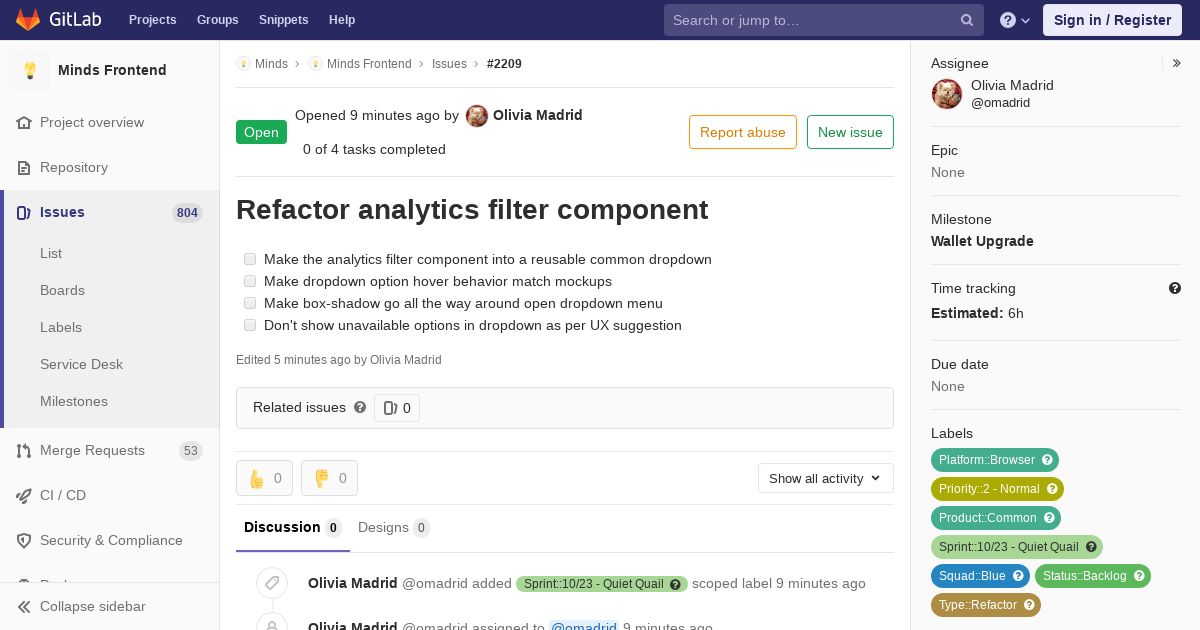Open the Help question mark dropdown

(1015, 20)
